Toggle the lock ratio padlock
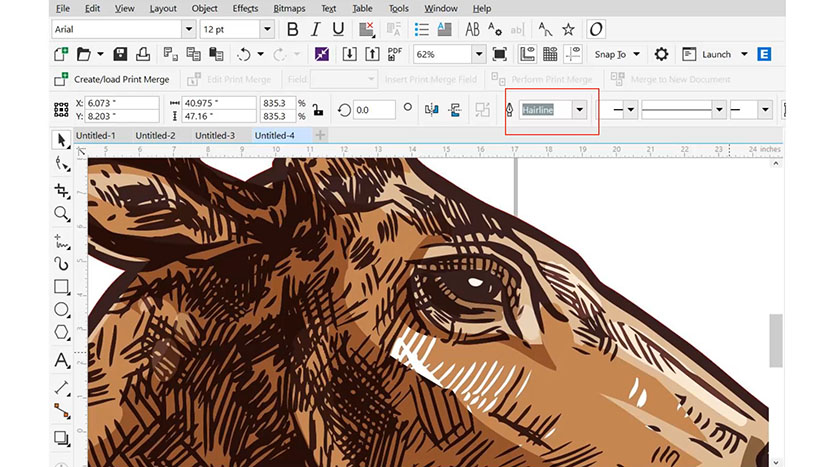This screenshot has width=830, height=467. pyautogui.click(x=317, y=110)
